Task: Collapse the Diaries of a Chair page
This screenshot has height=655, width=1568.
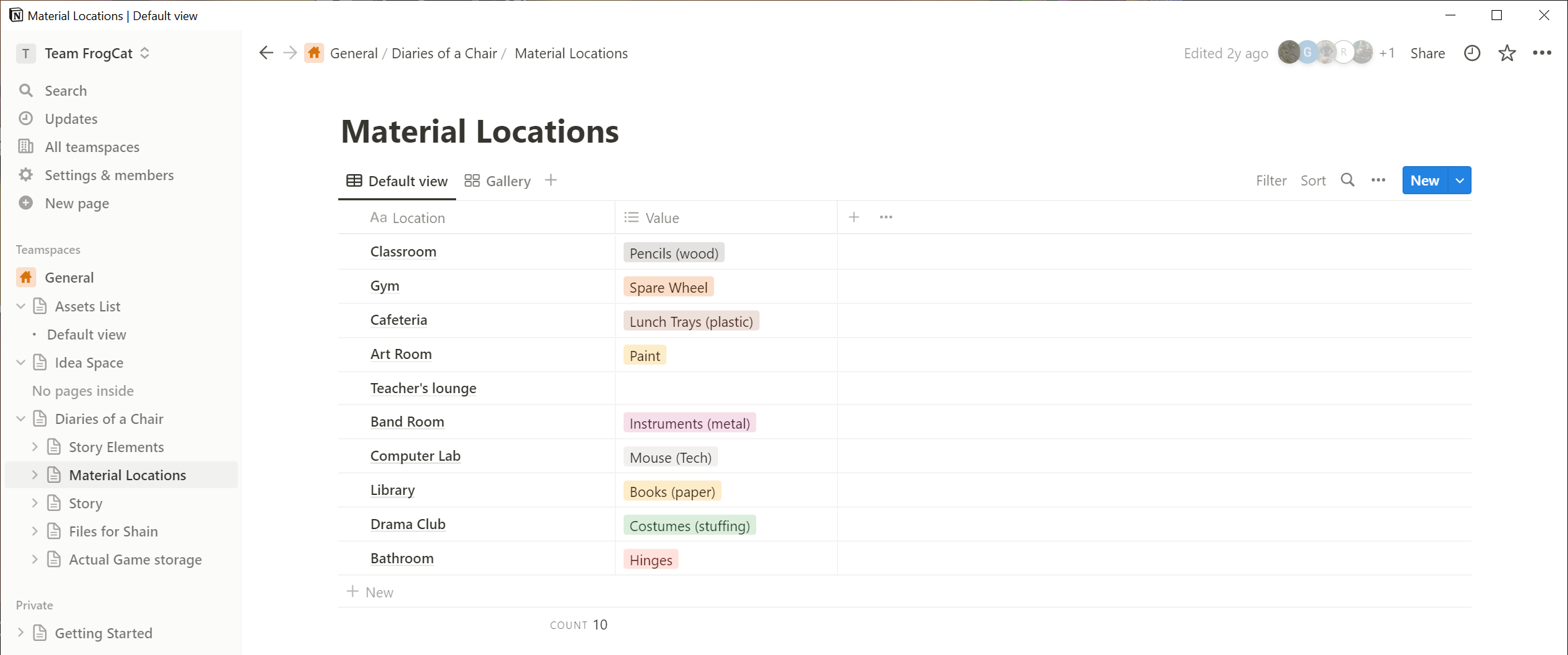Action: point(21,419)
